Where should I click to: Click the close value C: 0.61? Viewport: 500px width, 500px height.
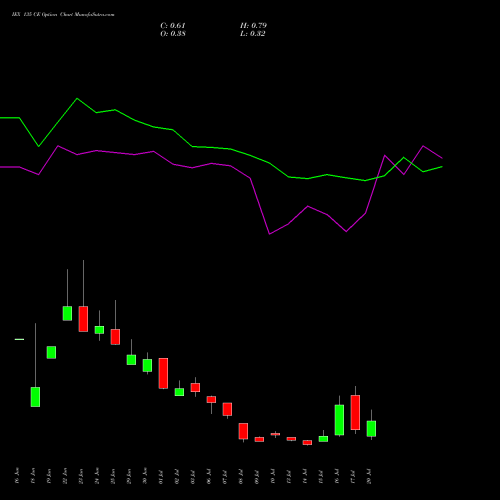point(173,26)
